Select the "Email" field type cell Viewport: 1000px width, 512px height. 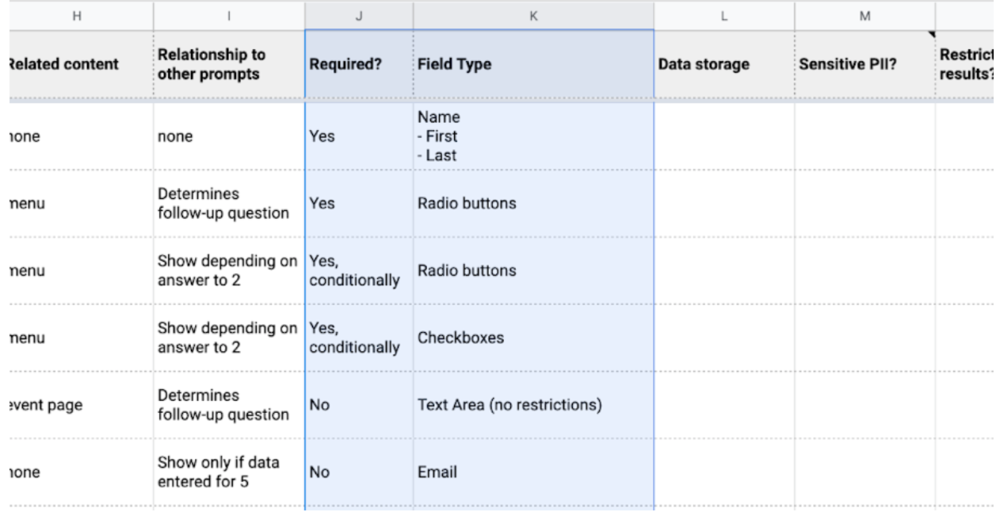(533, 472)
